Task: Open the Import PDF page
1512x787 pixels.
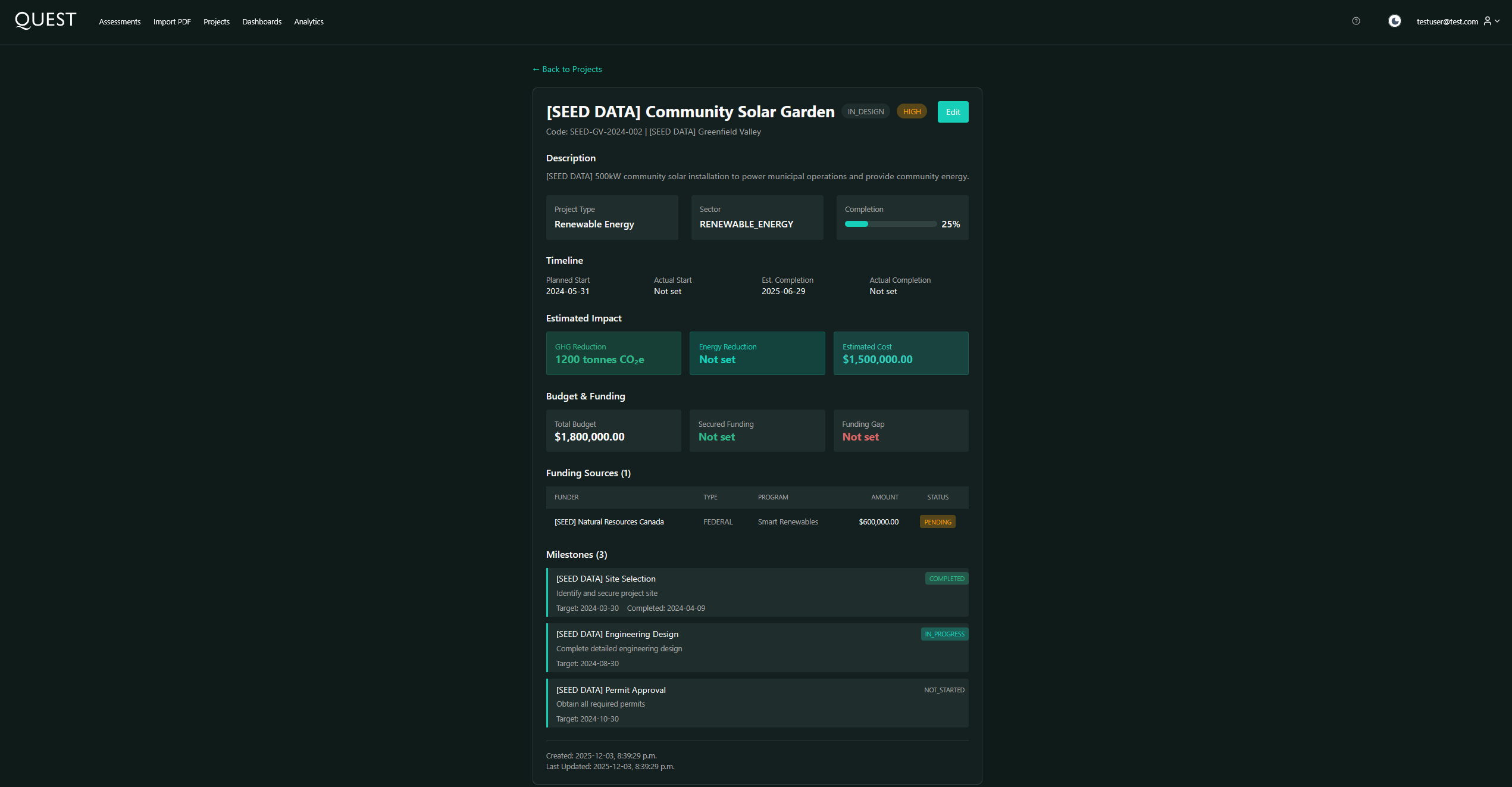Action: (172, 22)
